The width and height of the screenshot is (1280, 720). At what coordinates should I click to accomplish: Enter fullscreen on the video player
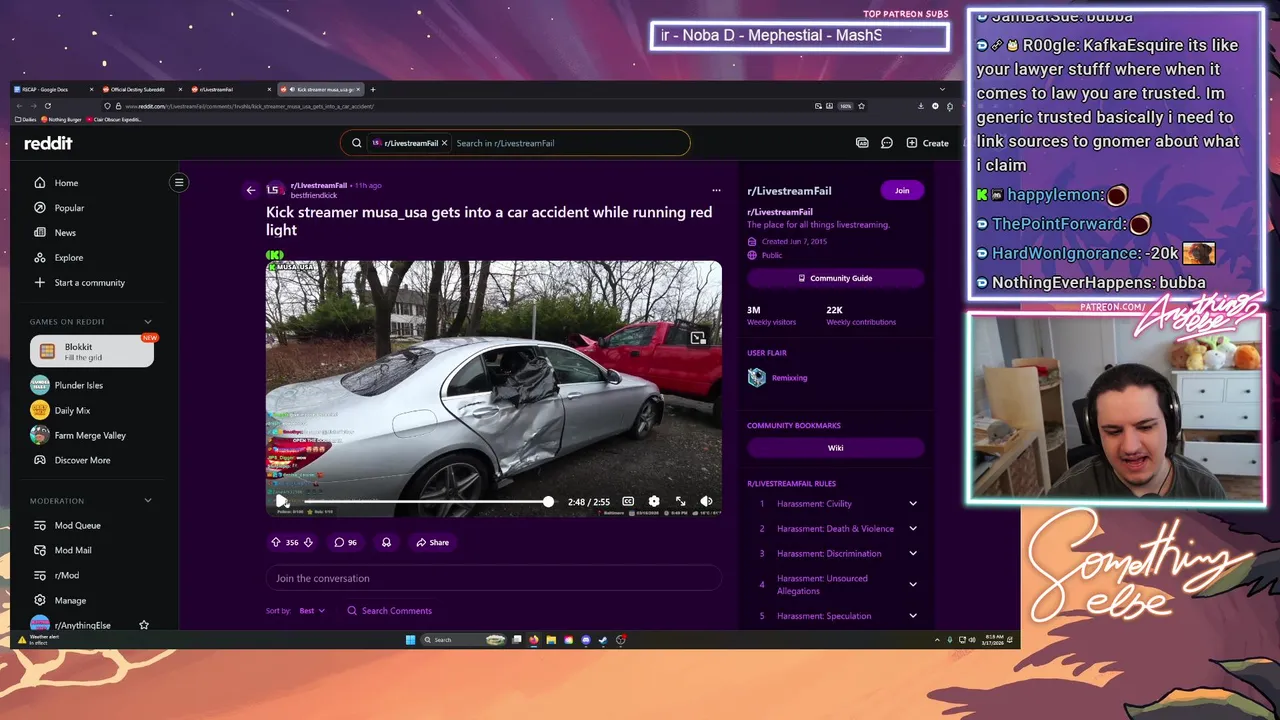(x=680, y=501)
